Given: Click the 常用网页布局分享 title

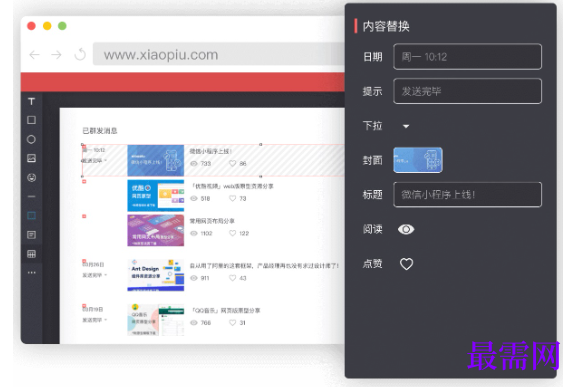Looking at the screenshot, I should (212, 221).
